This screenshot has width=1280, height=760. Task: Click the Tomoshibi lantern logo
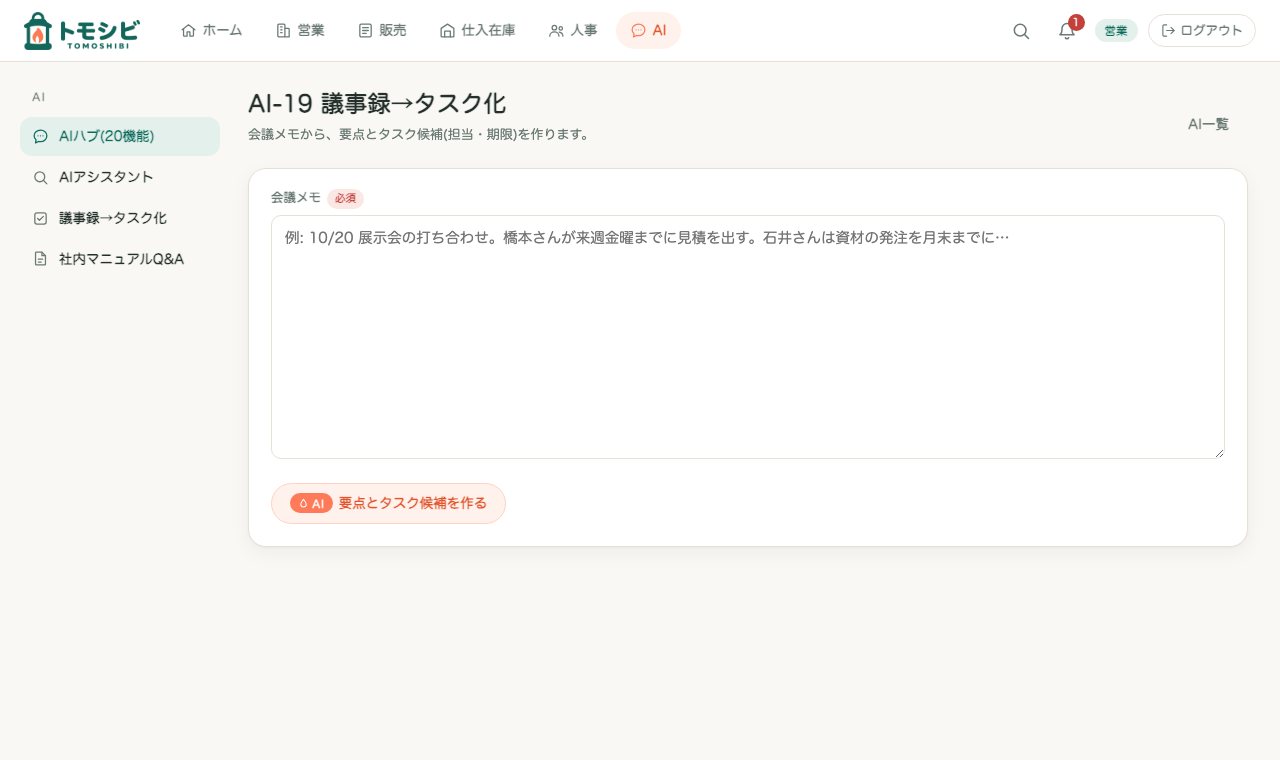click(81, 31)
